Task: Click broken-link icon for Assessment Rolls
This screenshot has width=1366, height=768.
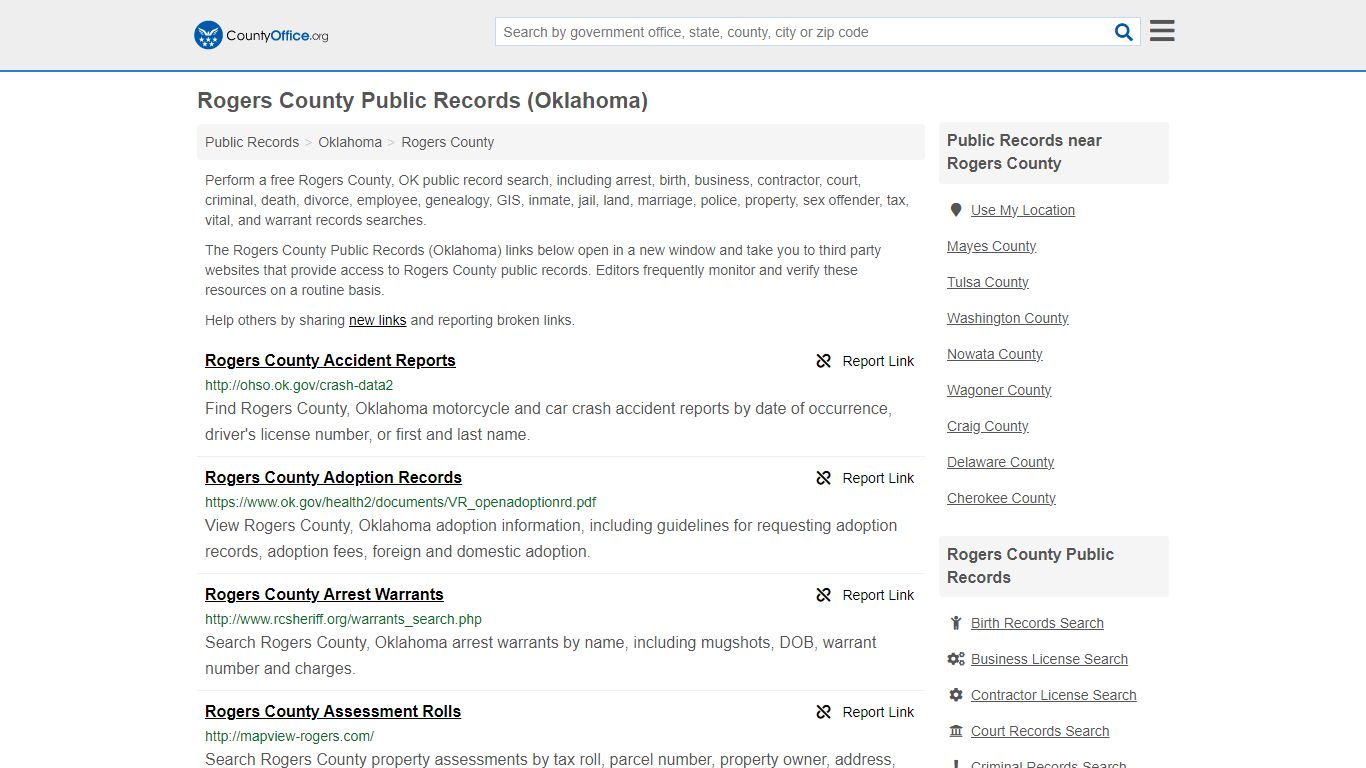Action: pos(824,712)
